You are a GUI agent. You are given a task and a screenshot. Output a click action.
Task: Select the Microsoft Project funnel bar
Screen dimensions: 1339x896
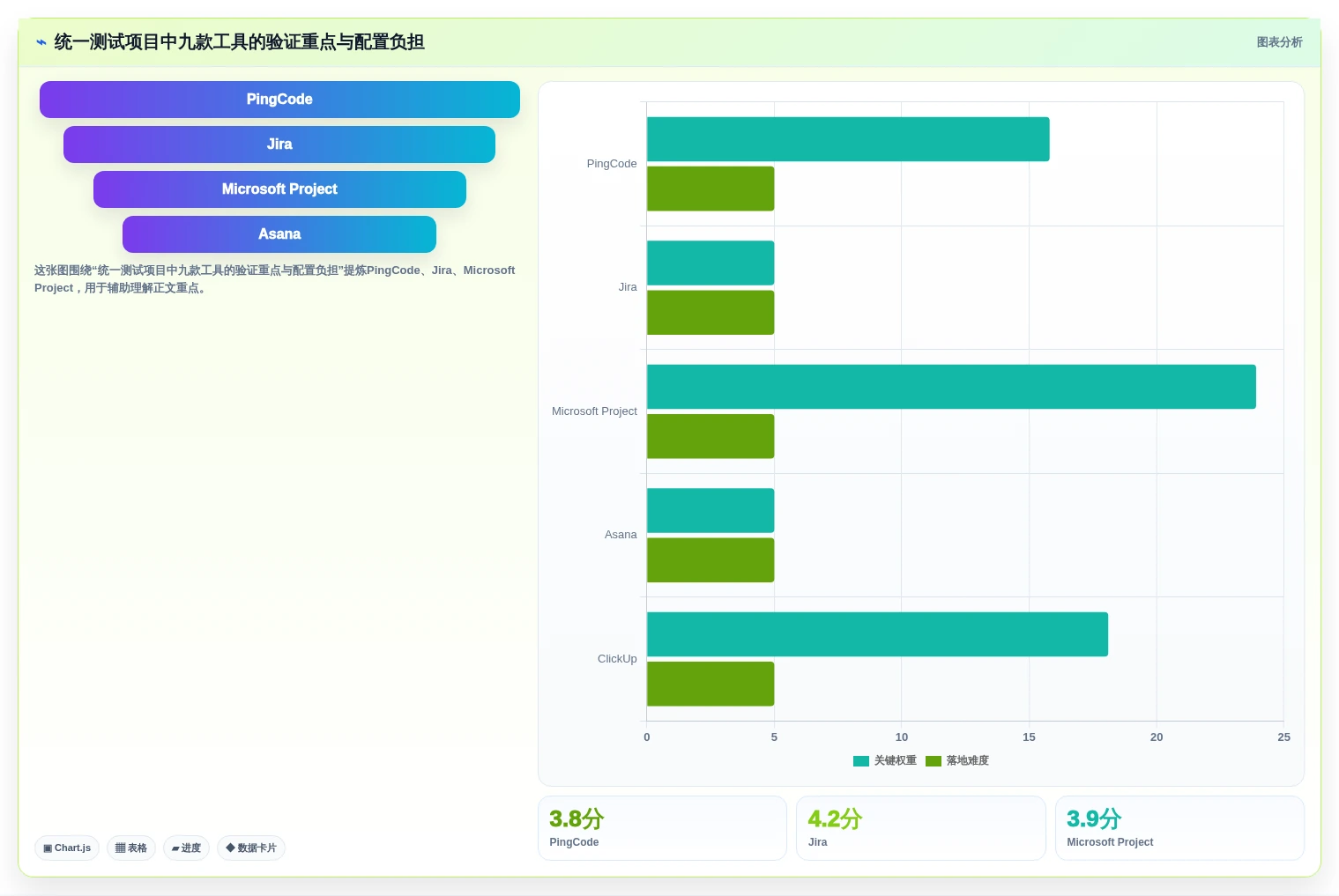[279, 189]
